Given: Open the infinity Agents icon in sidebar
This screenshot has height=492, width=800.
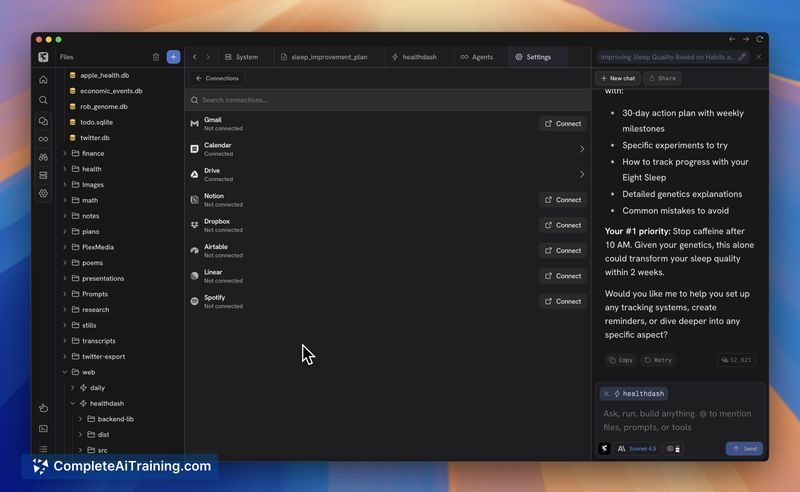Looking at the screenshot, I should [43, 139].
